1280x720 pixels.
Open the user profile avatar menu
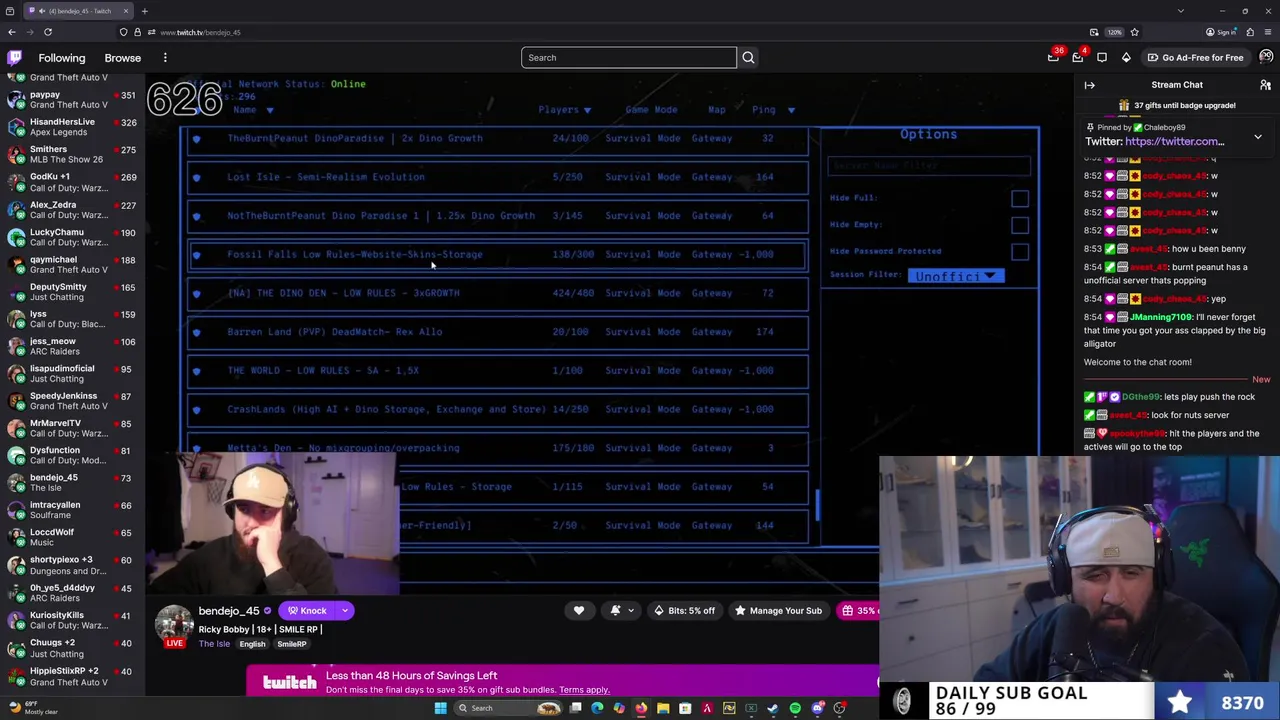pyautogui.click(x=1266, y=57)
